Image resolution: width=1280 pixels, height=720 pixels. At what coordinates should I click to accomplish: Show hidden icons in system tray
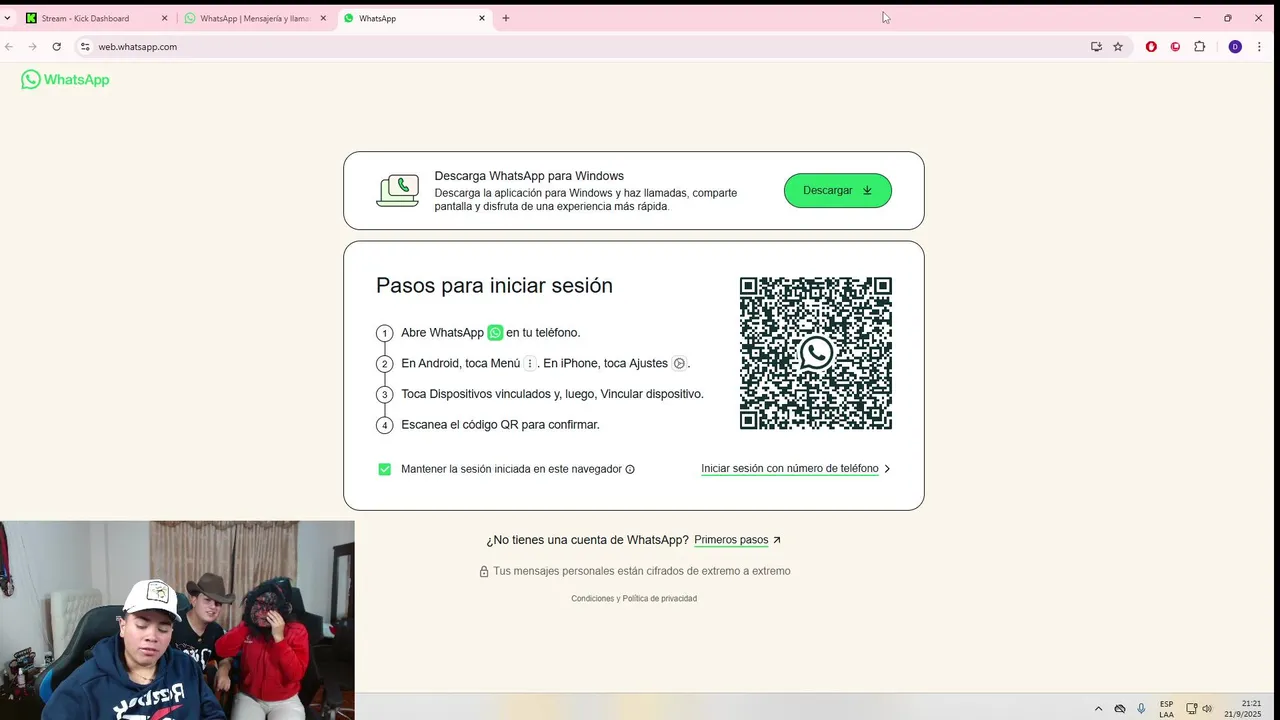tap(1098, 708)
